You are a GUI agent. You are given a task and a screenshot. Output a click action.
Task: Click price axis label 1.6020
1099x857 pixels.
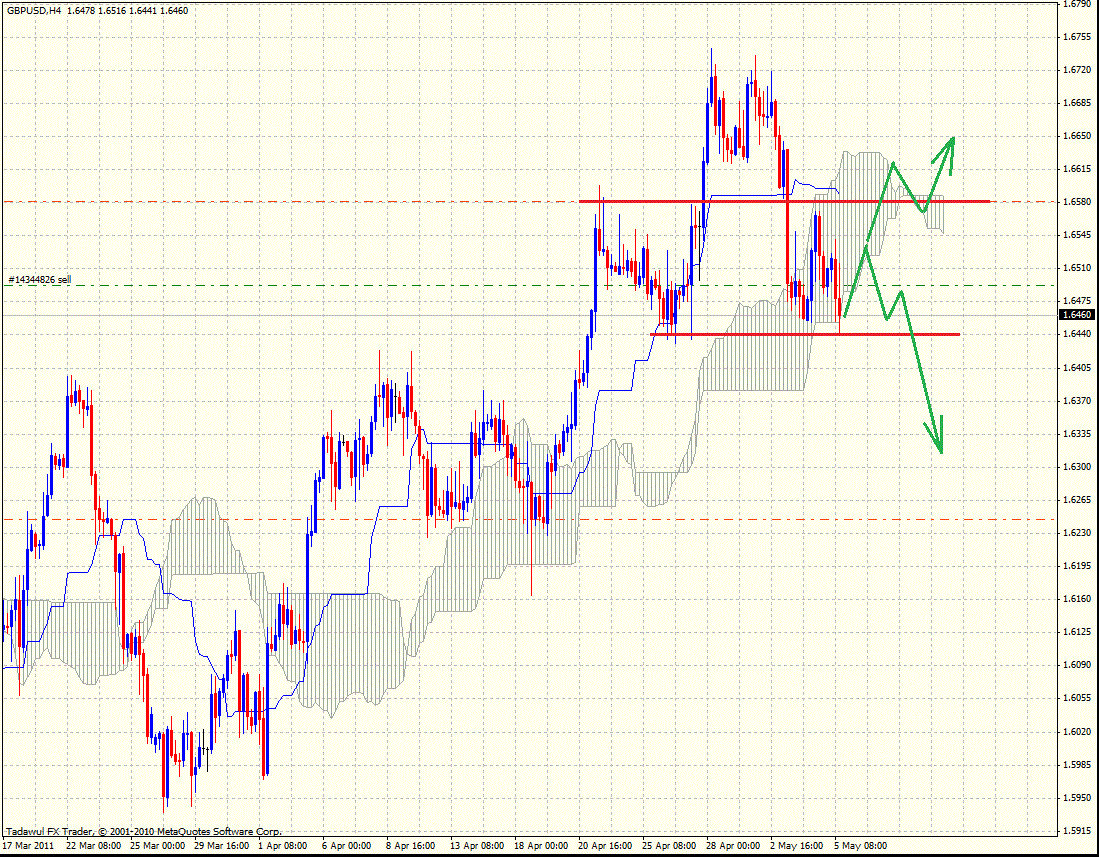(x=1077, y=732)
